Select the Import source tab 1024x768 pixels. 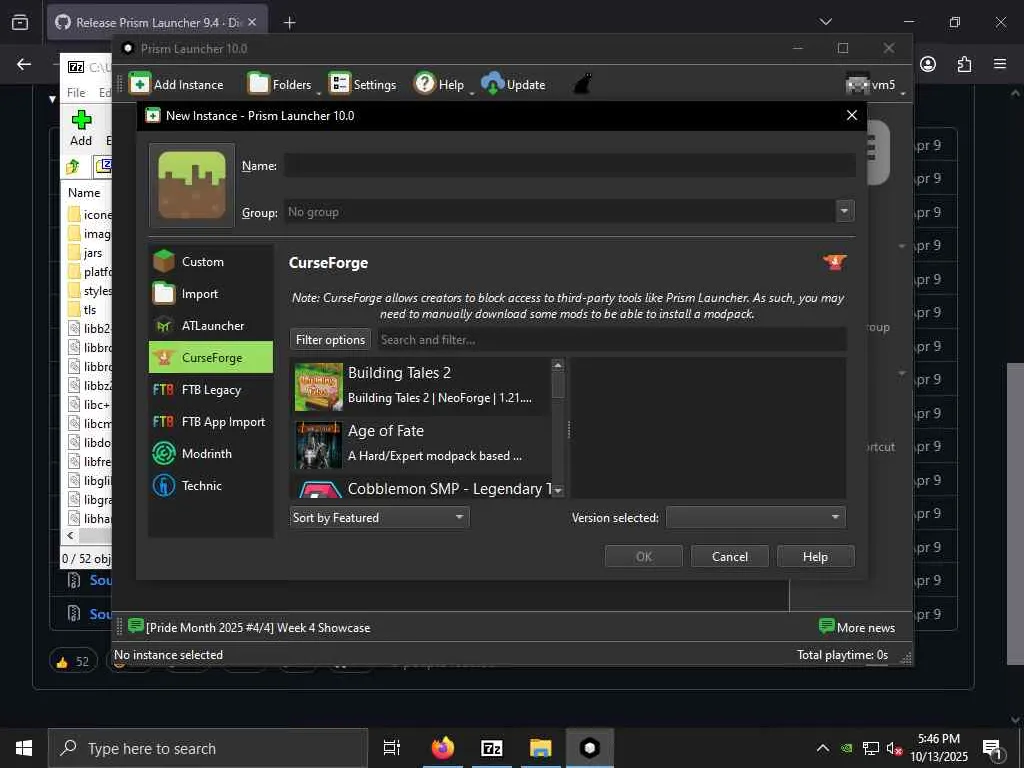click(x=211, y=293)
